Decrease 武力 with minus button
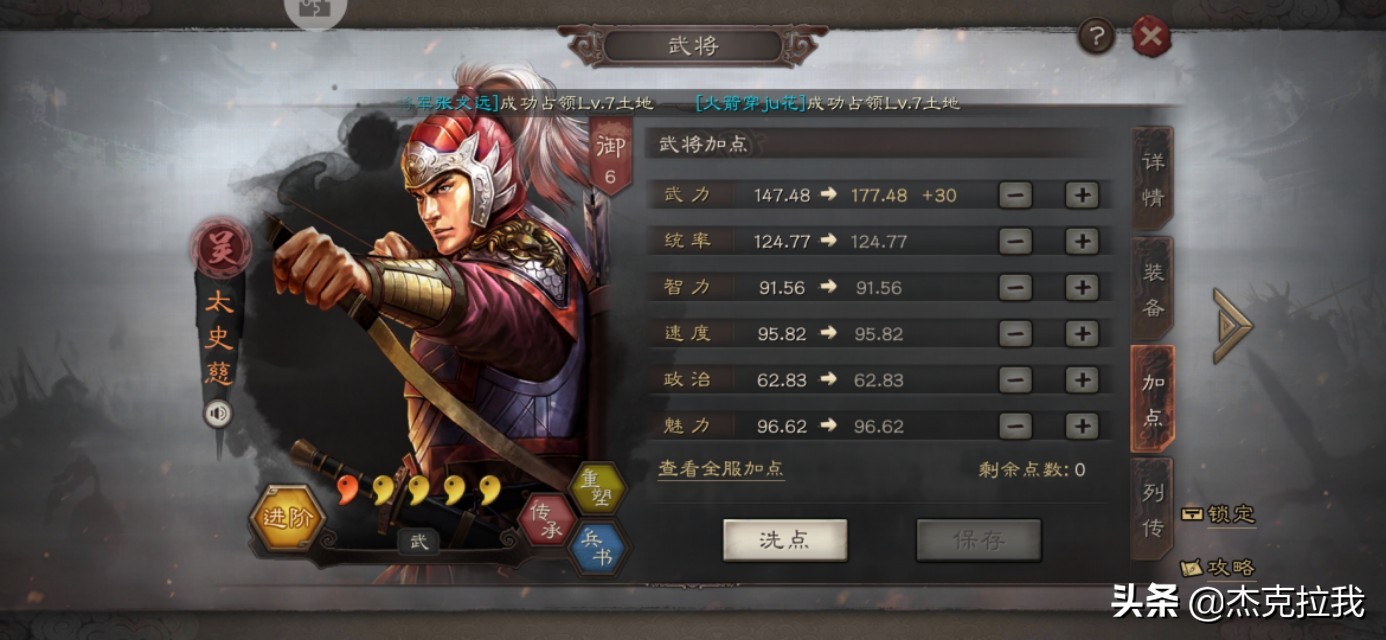This screenshot has height=640, width=1386. [x=1015, y=195]
